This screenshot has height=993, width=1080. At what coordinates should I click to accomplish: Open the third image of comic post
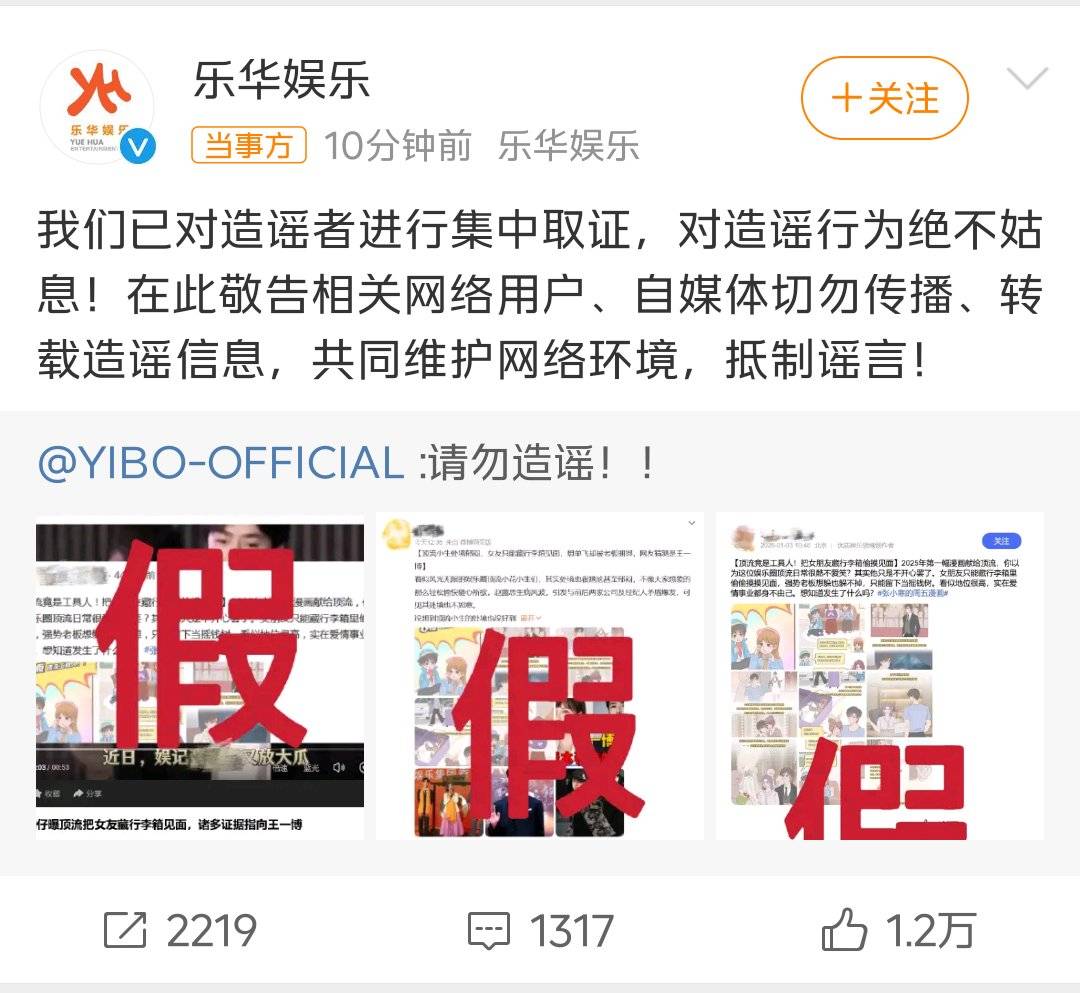880,676
